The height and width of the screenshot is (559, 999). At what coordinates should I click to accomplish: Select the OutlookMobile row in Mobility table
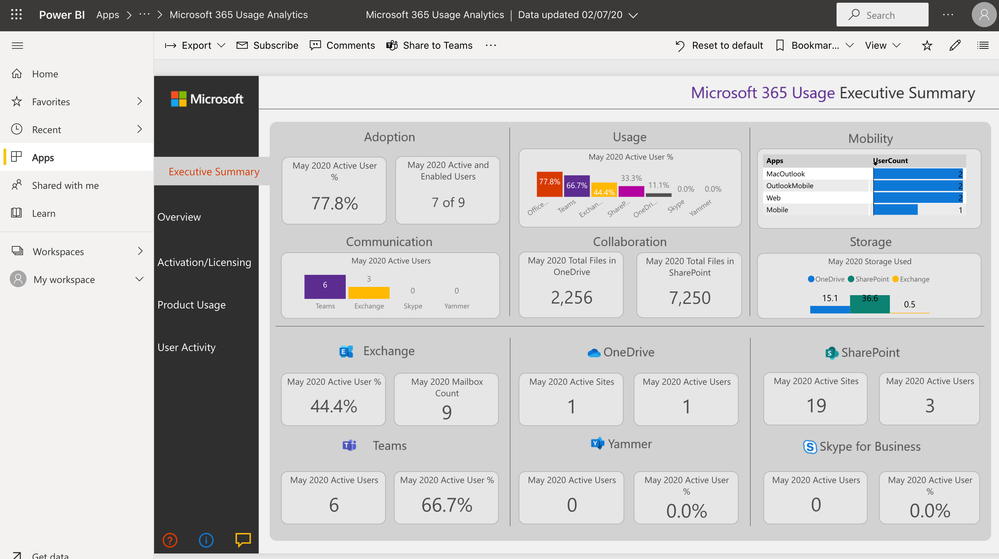click(x=864, y=186)
